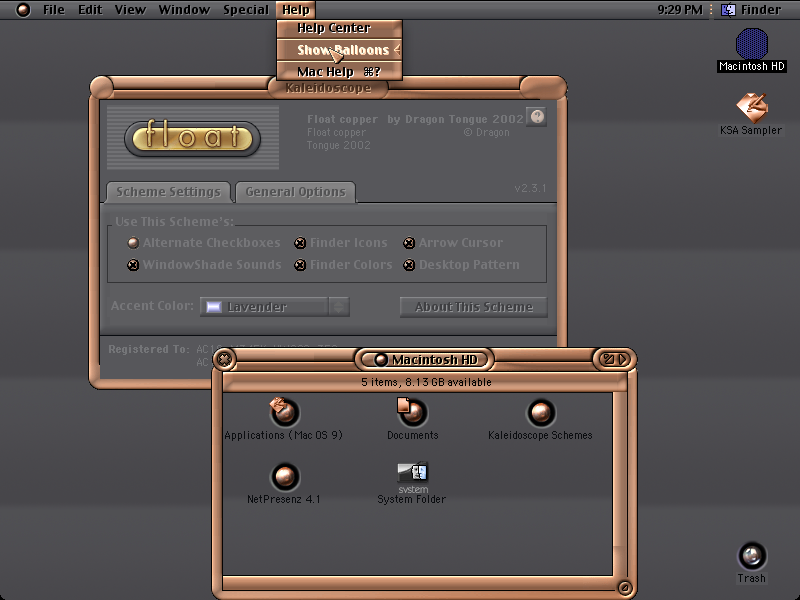This screenshot has height=600, width=800.
Task: Click the question mark help icon in Kaleidoscope
Action: pyautogui.click(x=537, y=117)
